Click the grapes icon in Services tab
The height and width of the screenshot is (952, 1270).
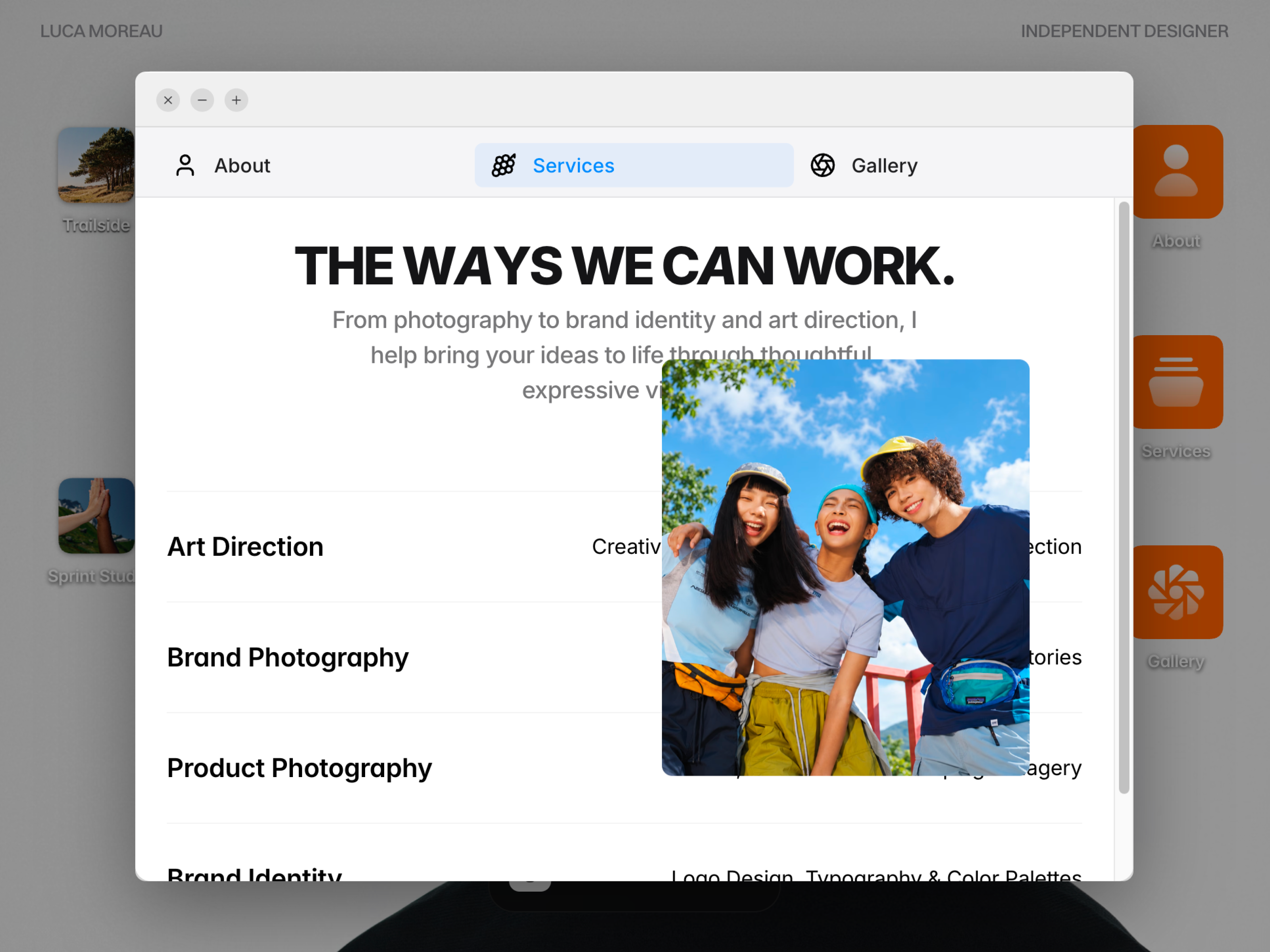tap(504, 165)
